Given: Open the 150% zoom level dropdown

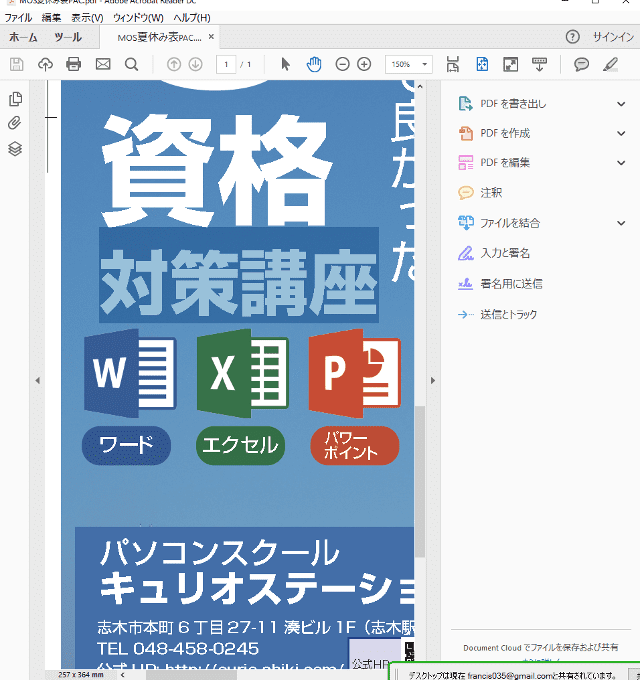Looking at the screenshot, I should pos(424,65).
